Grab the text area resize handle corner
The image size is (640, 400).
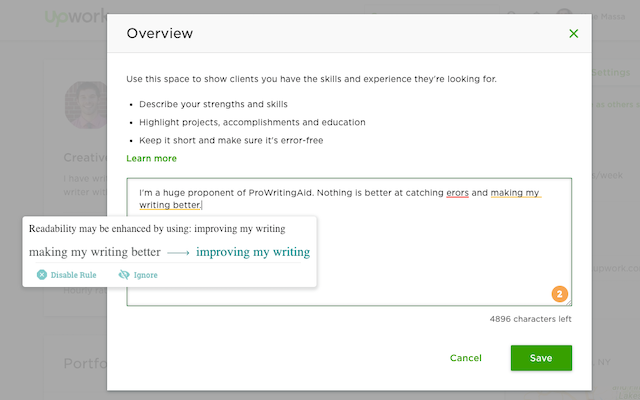tap(569, 302)
